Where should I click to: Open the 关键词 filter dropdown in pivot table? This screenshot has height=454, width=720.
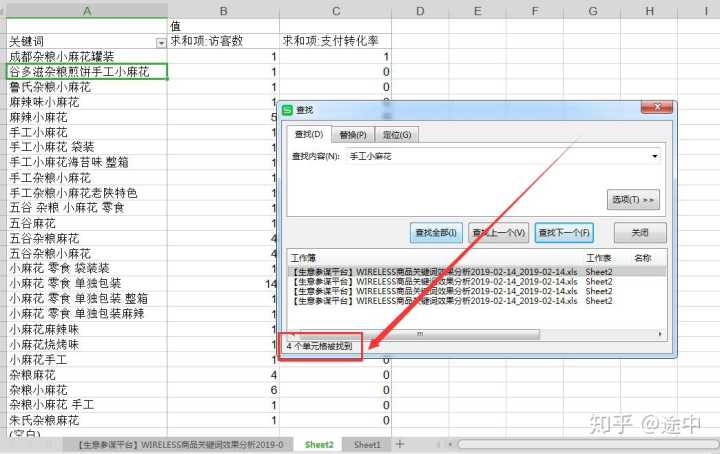point(161,42)
